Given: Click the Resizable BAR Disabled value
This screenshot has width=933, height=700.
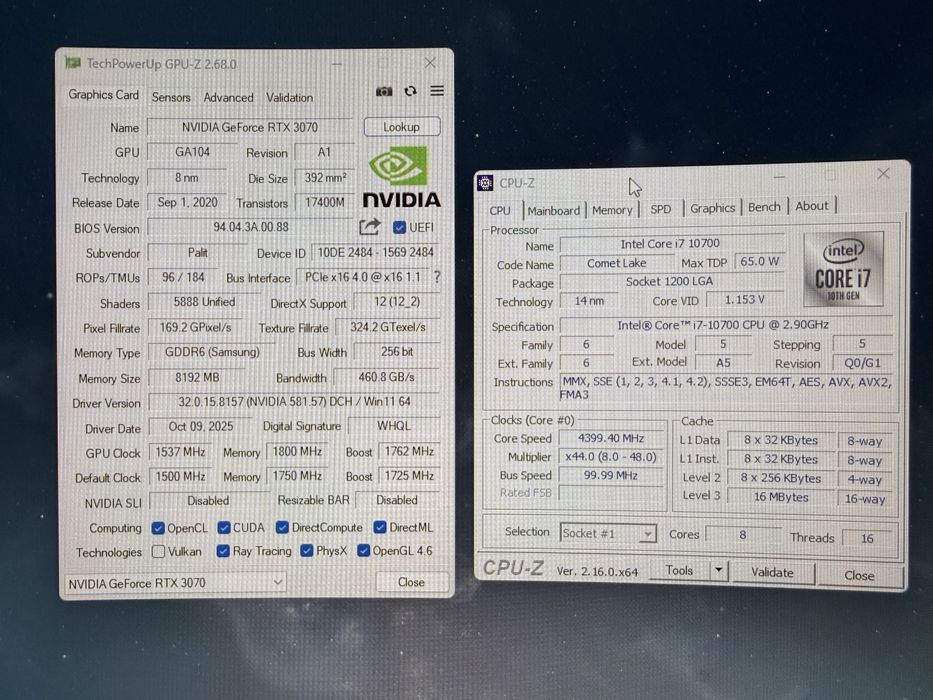Looking at the screenshot, I should [x=397, y=500].
